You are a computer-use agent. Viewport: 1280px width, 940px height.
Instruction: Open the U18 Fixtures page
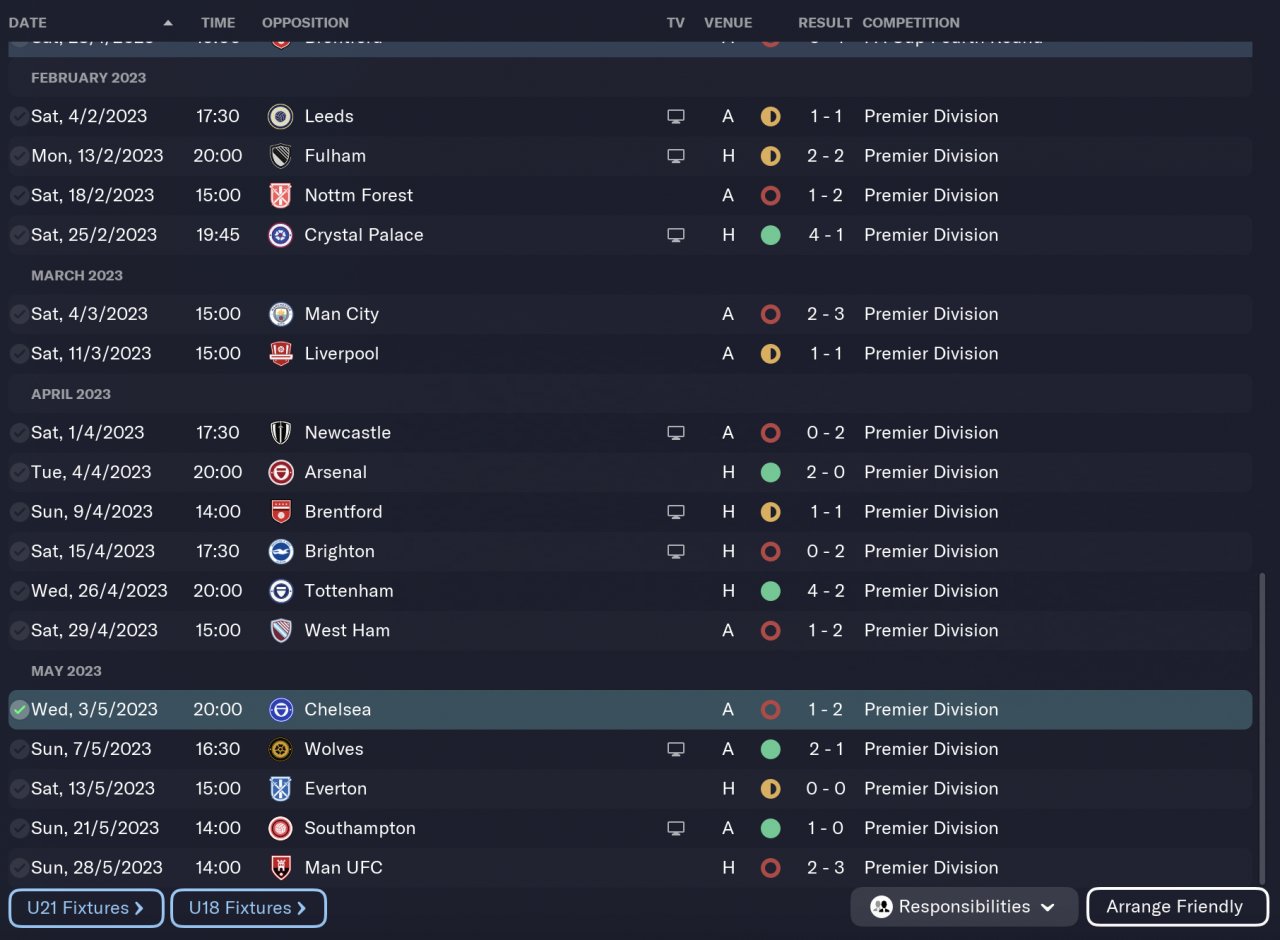(x=248, y=908)
